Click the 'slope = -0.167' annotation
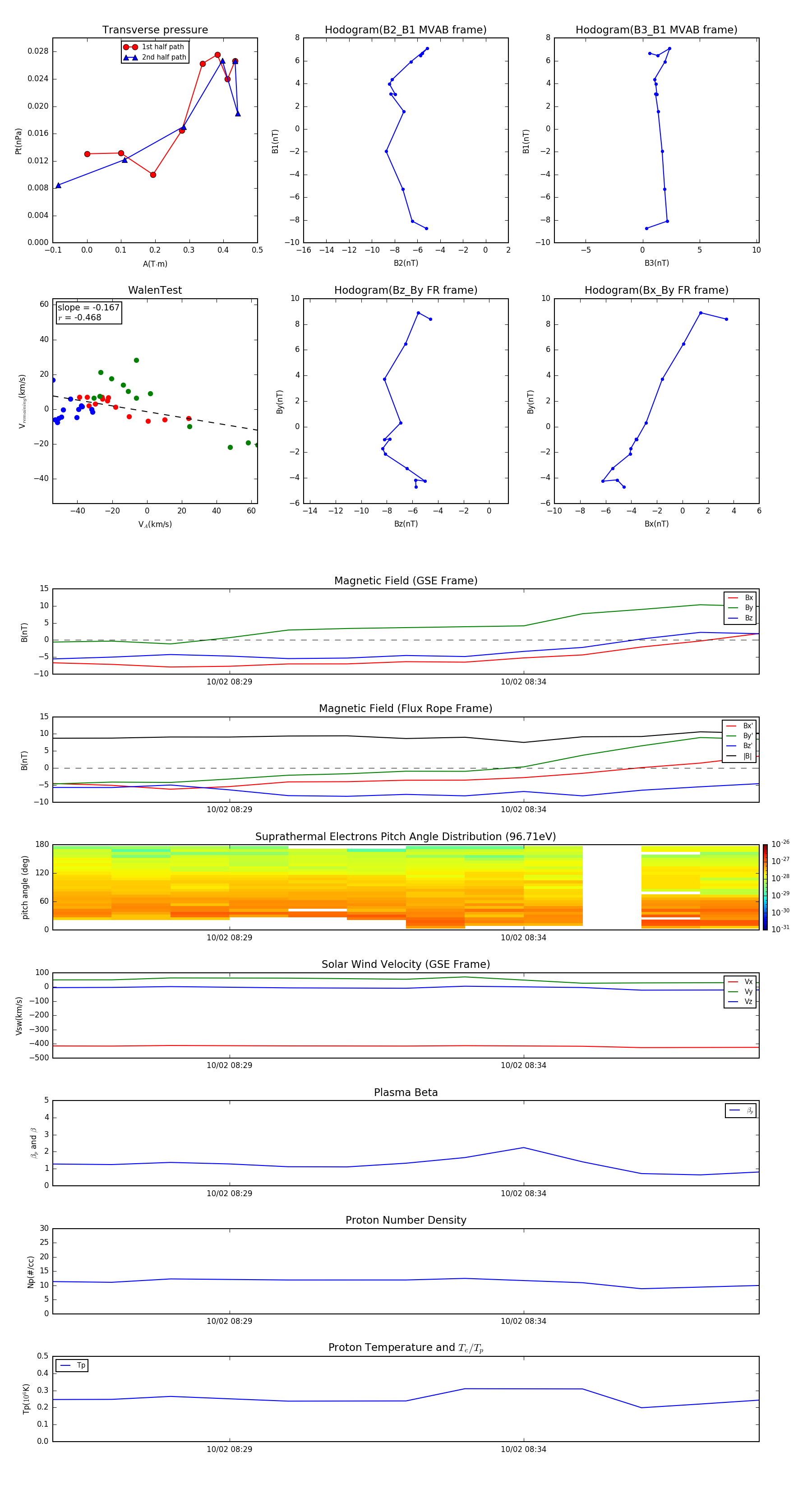The width and height of the screenshot is (812, 1489). pyautogui.click(x=88, y=308)
